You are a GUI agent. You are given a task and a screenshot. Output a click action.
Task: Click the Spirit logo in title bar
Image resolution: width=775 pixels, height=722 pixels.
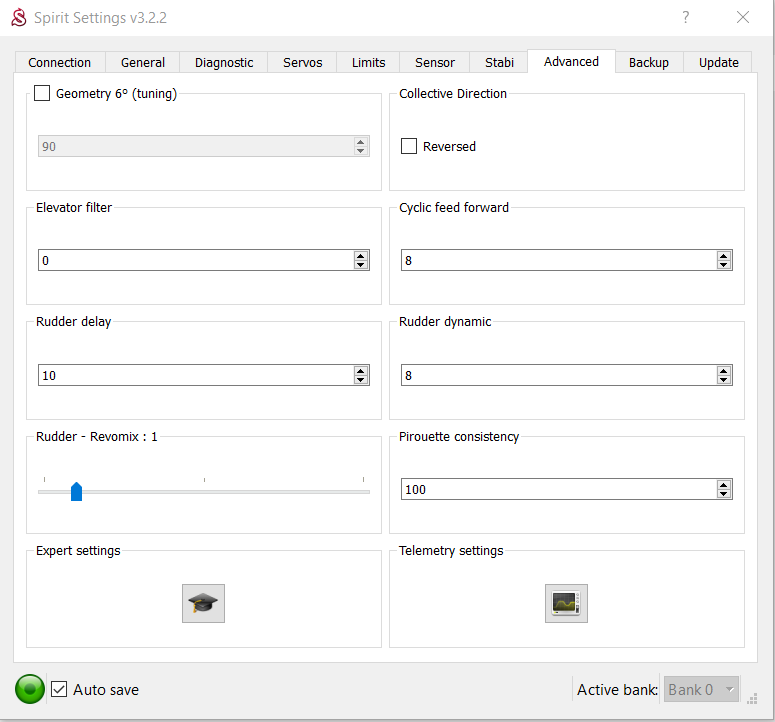click(x=18, y=18)
